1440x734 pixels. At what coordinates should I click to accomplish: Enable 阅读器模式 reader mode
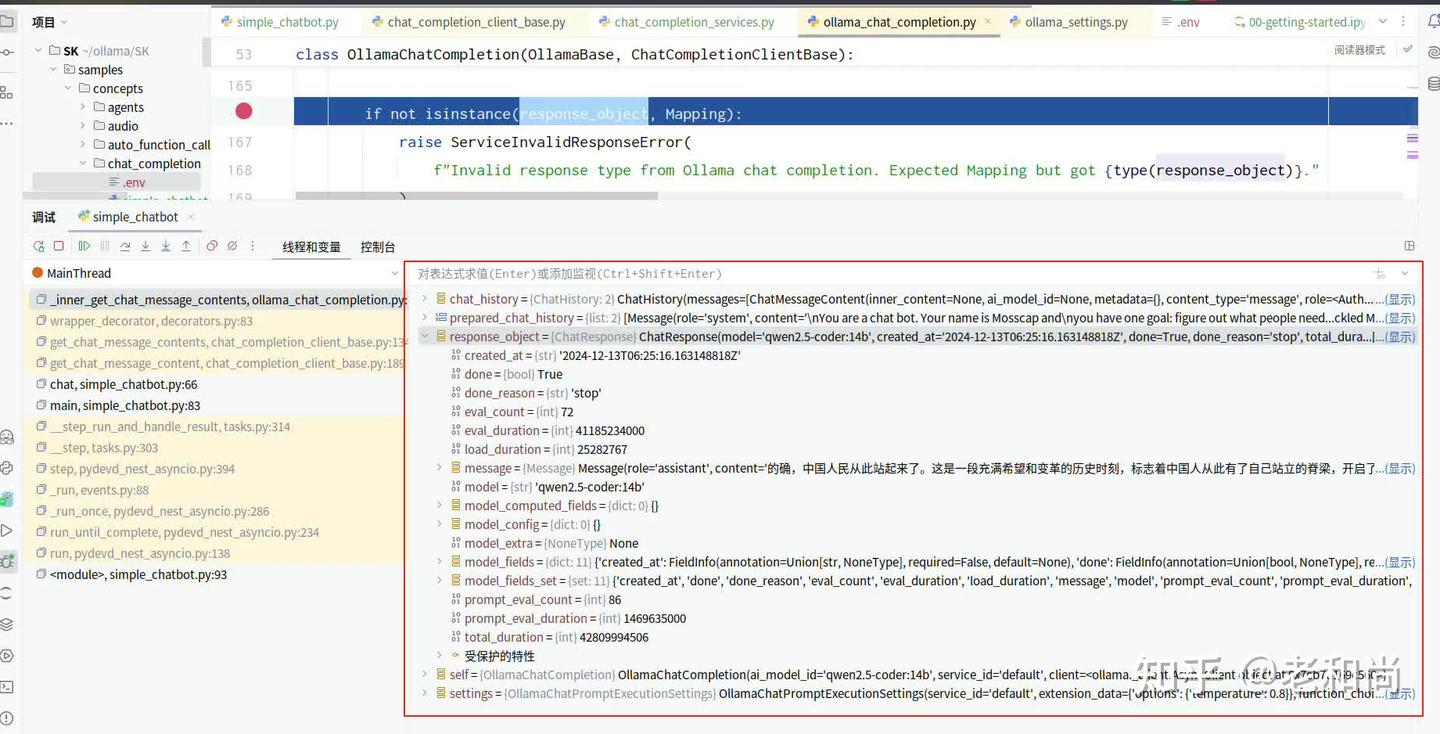click(x=1360, y=48)
